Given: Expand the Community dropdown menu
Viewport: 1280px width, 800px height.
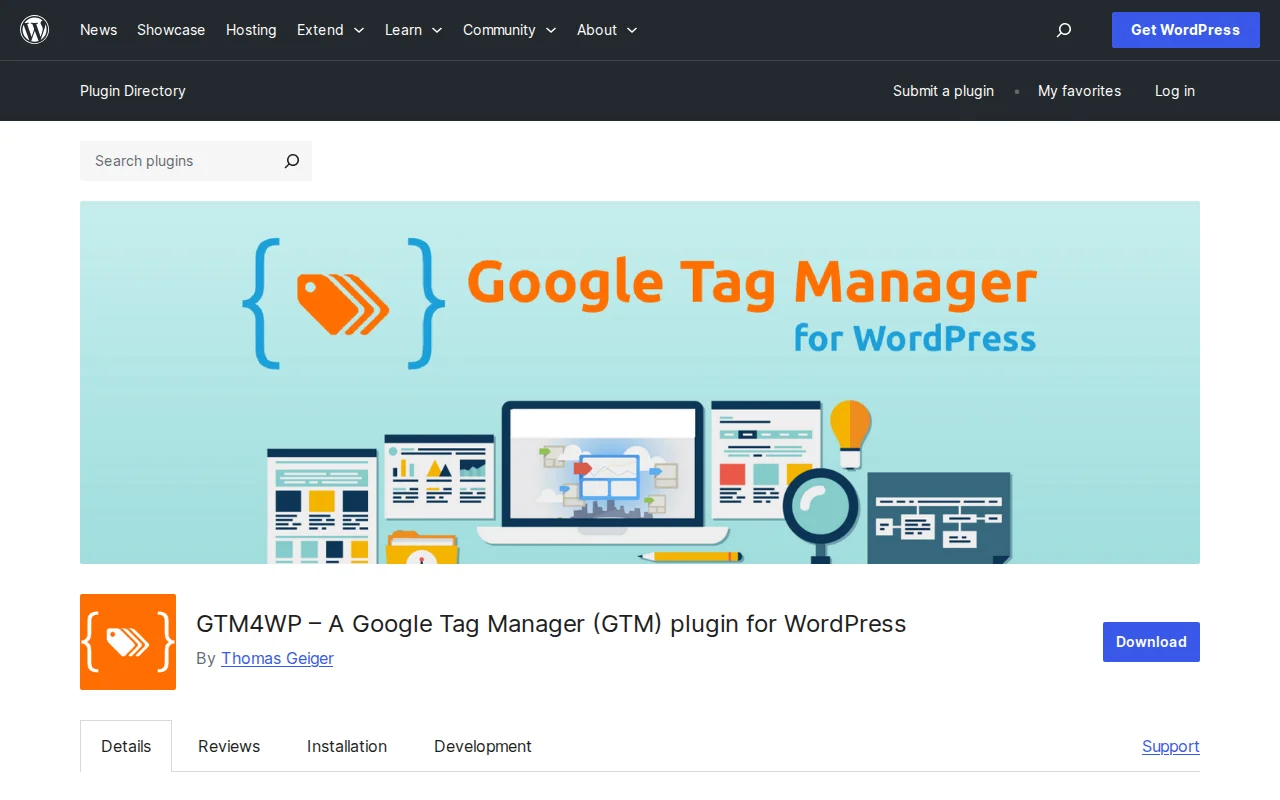Looking at the screenshot, I should [x=509, y=30].
